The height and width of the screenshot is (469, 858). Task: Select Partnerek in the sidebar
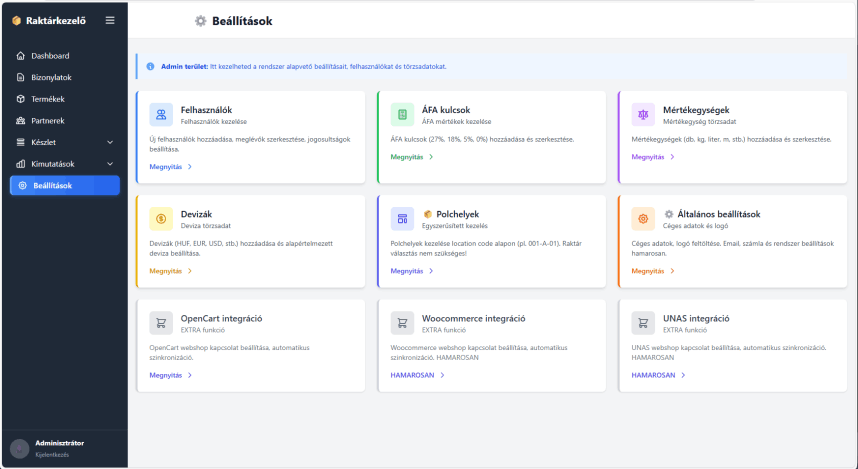pyautogui.click(x=48, y=121)
